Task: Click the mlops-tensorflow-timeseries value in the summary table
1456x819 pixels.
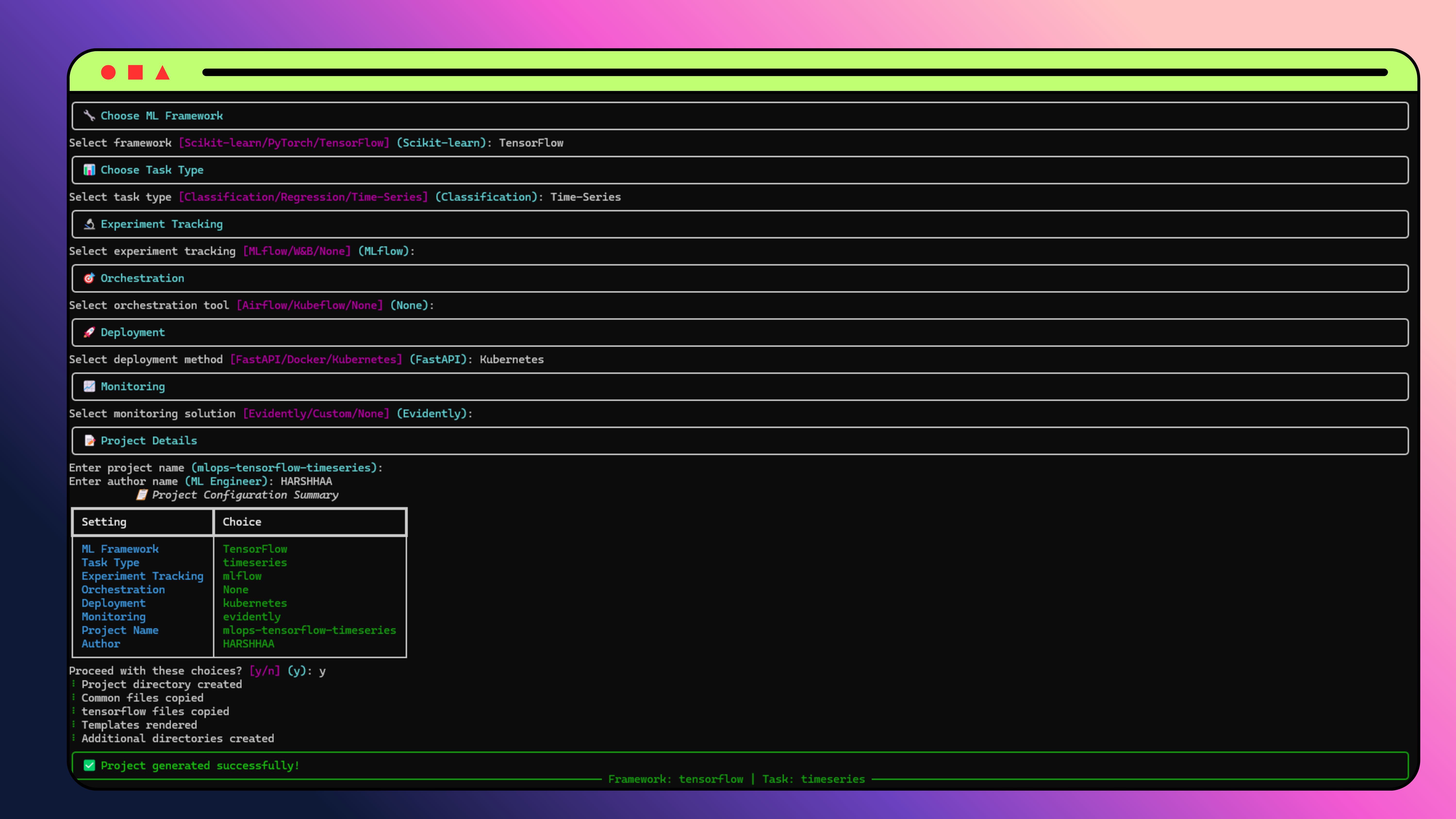Action: [x=309, y=630]
